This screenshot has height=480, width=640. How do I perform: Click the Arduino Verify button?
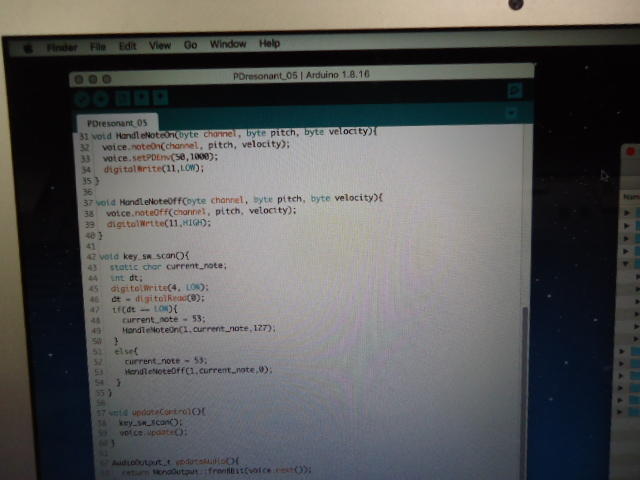coord(82,99)
